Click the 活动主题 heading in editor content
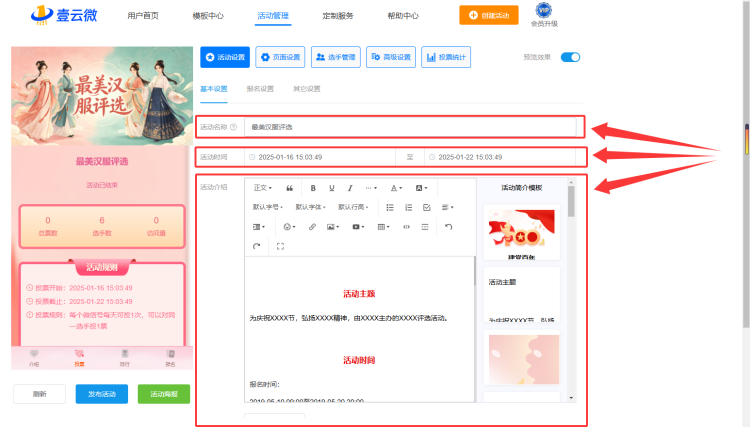 coord(359,294)
